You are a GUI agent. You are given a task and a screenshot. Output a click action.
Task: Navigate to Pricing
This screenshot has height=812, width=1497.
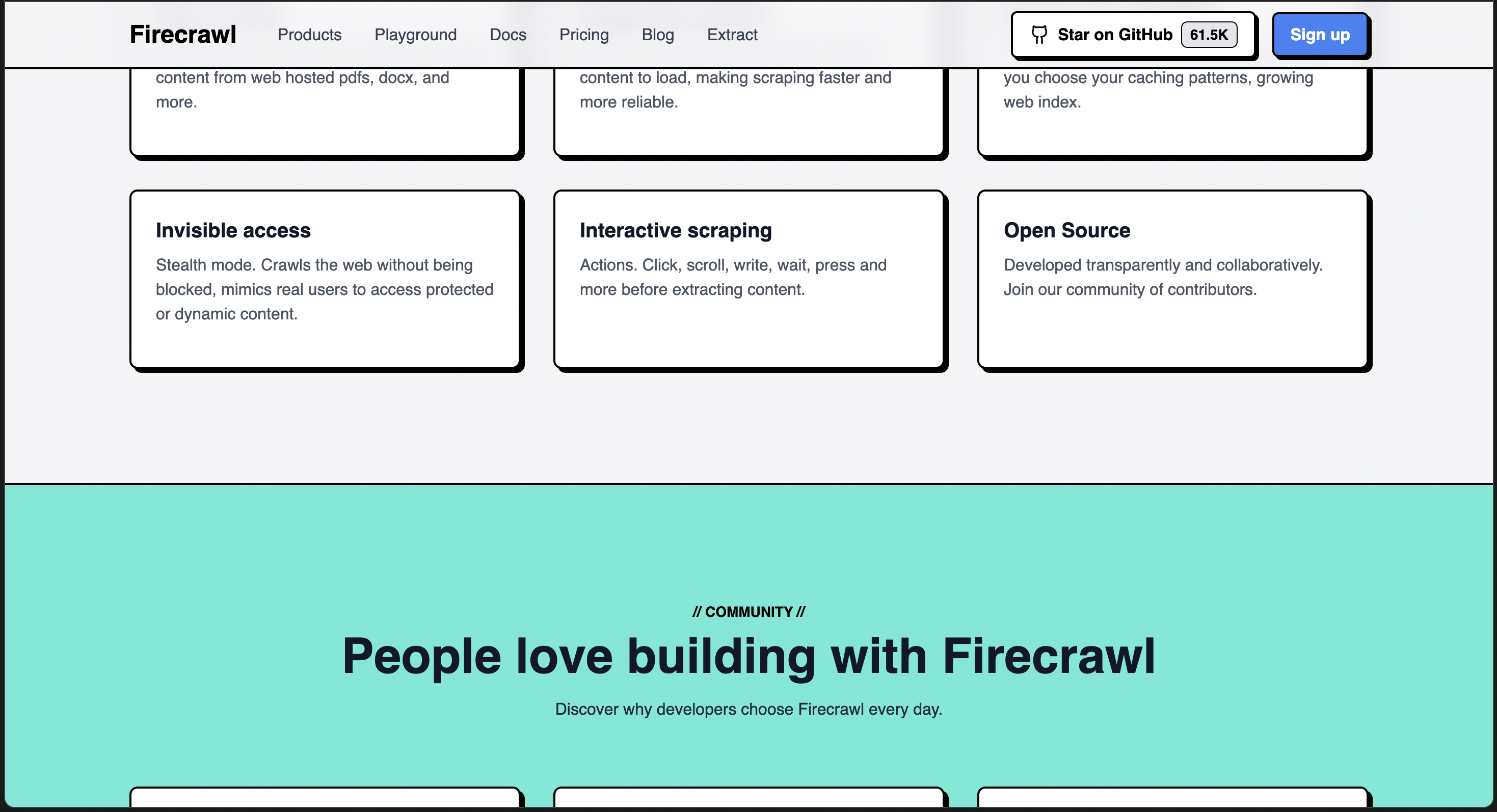(583, 35)
